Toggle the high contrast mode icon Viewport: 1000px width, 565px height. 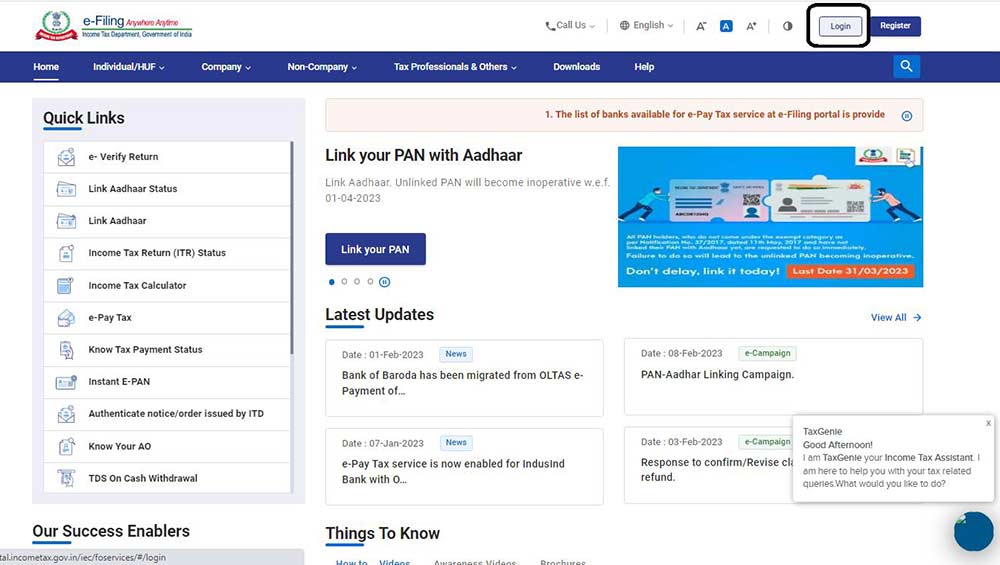(787, 26)
